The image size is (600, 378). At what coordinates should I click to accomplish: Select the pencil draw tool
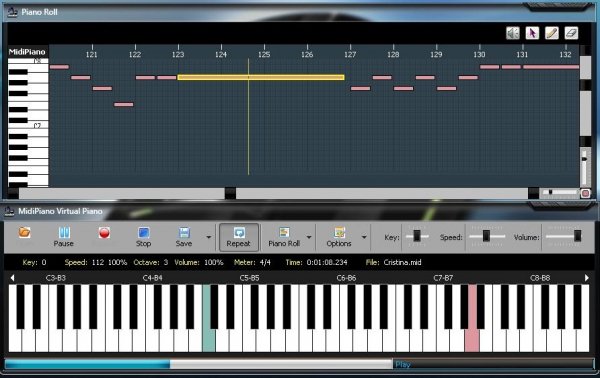click(x=551, y=33)
